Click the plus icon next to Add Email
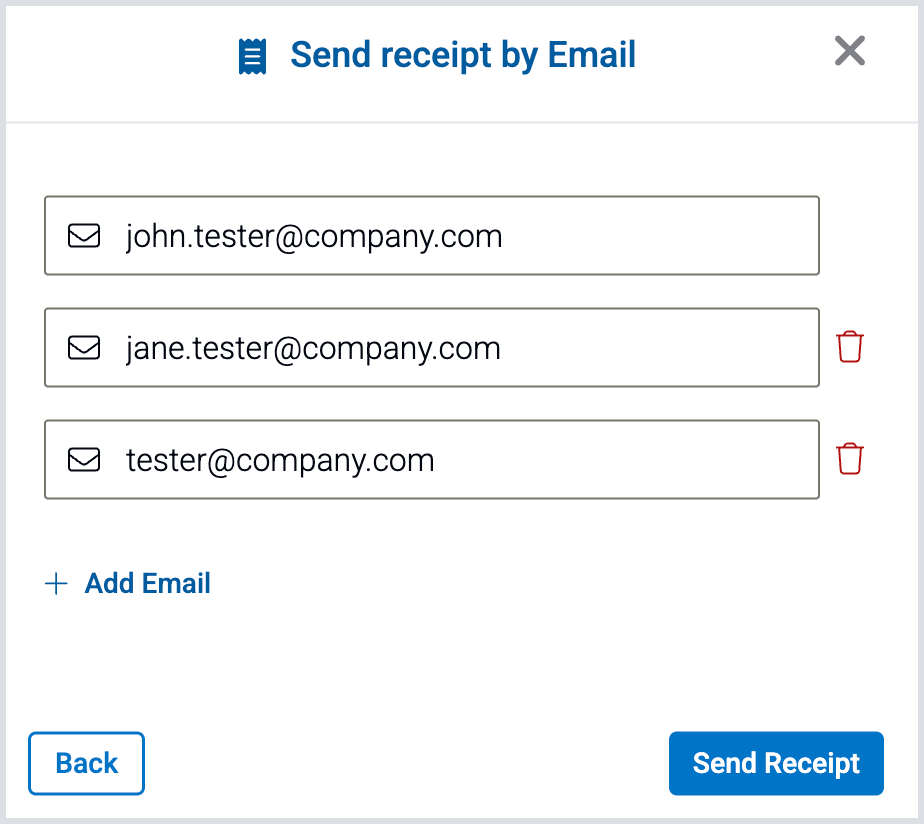924x824 pixels. pyautogui.click(x=57, y=584)
